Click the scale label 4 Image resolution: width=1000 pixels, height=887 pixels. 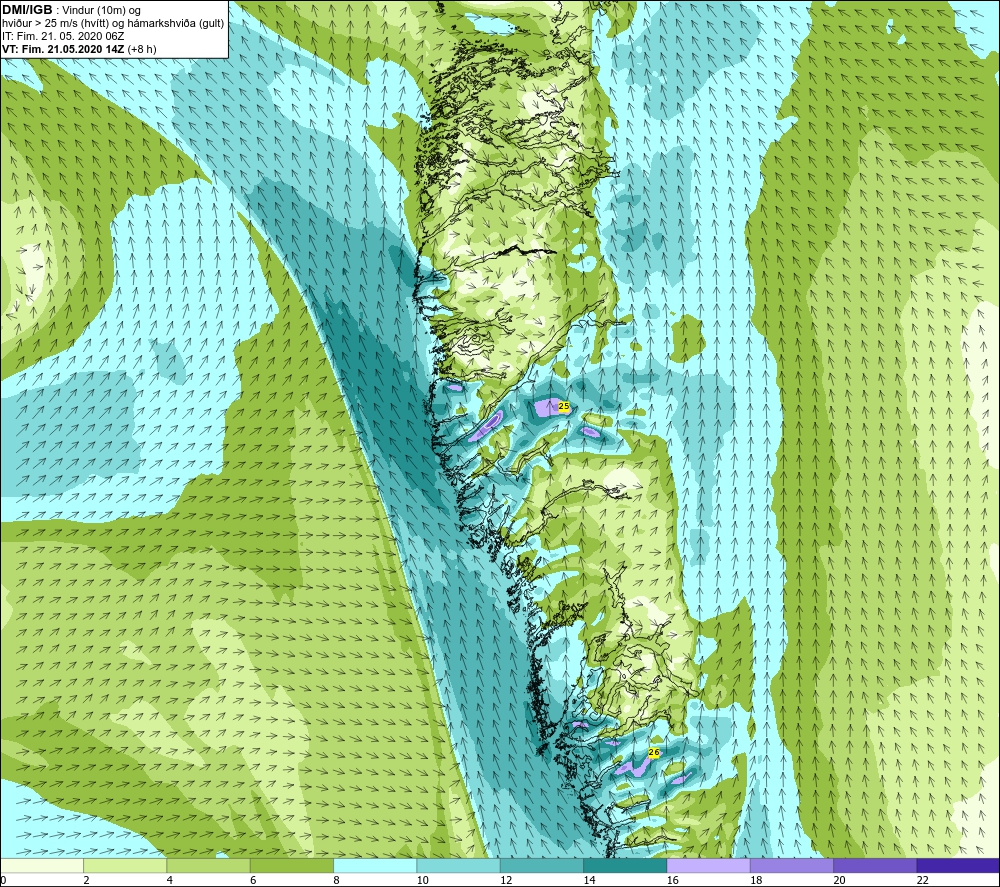170,880
